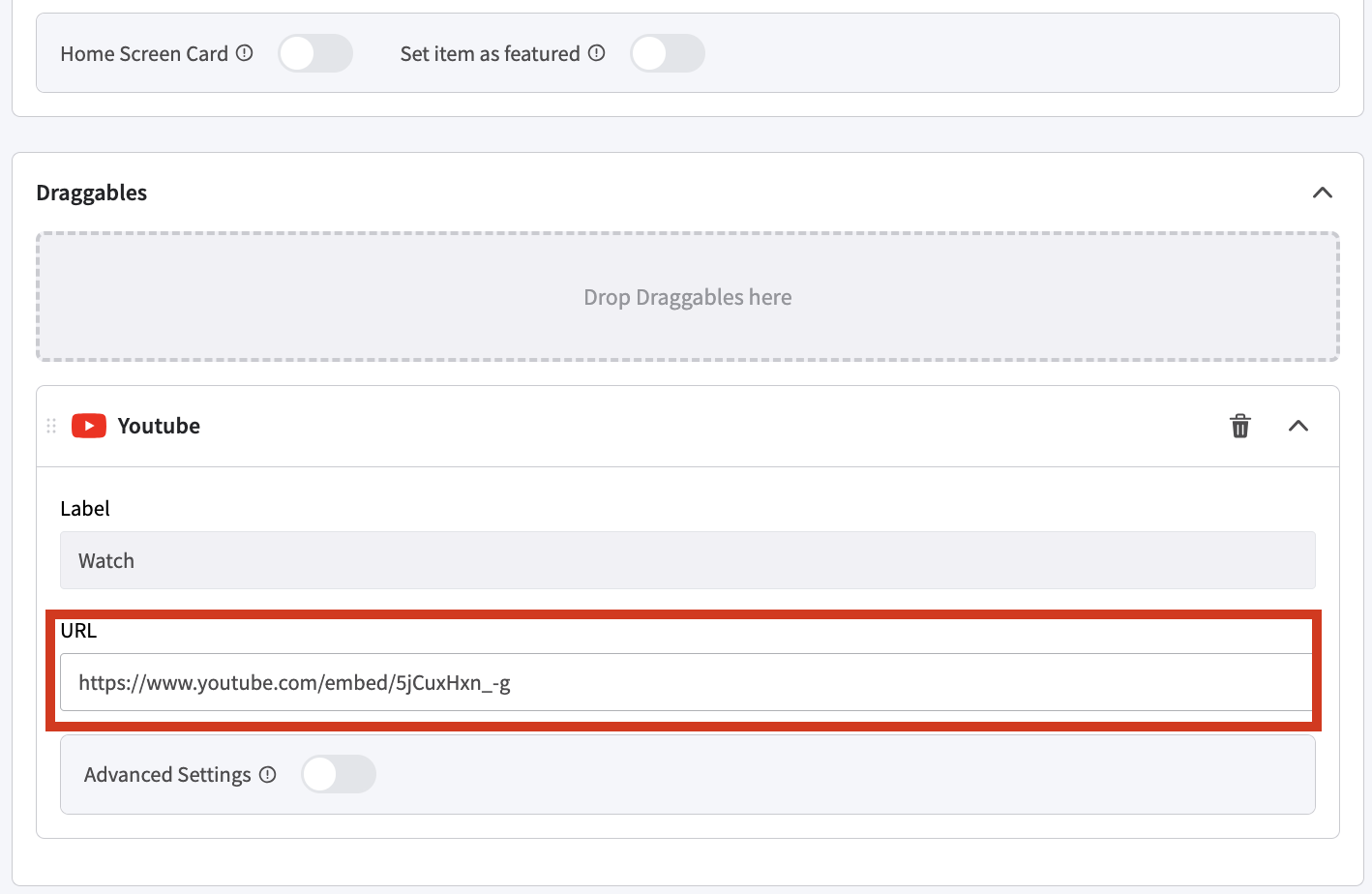Click the red Youtube logo icon
Viewport: 1372px width, 894px height.
(x=89, y=426)
